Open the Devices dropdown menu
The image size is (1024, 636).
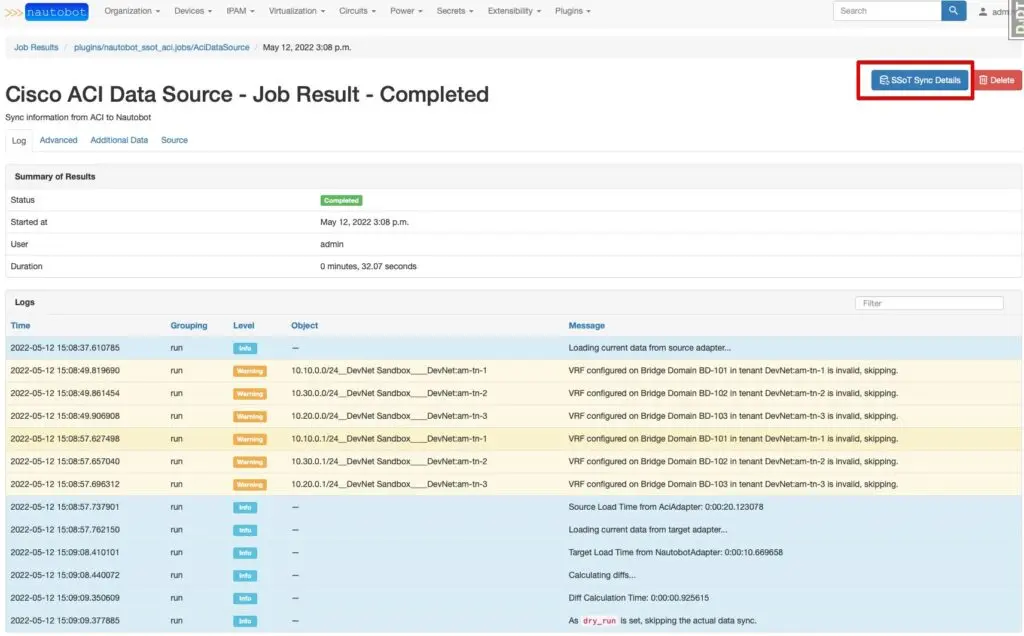pos(193,11)
